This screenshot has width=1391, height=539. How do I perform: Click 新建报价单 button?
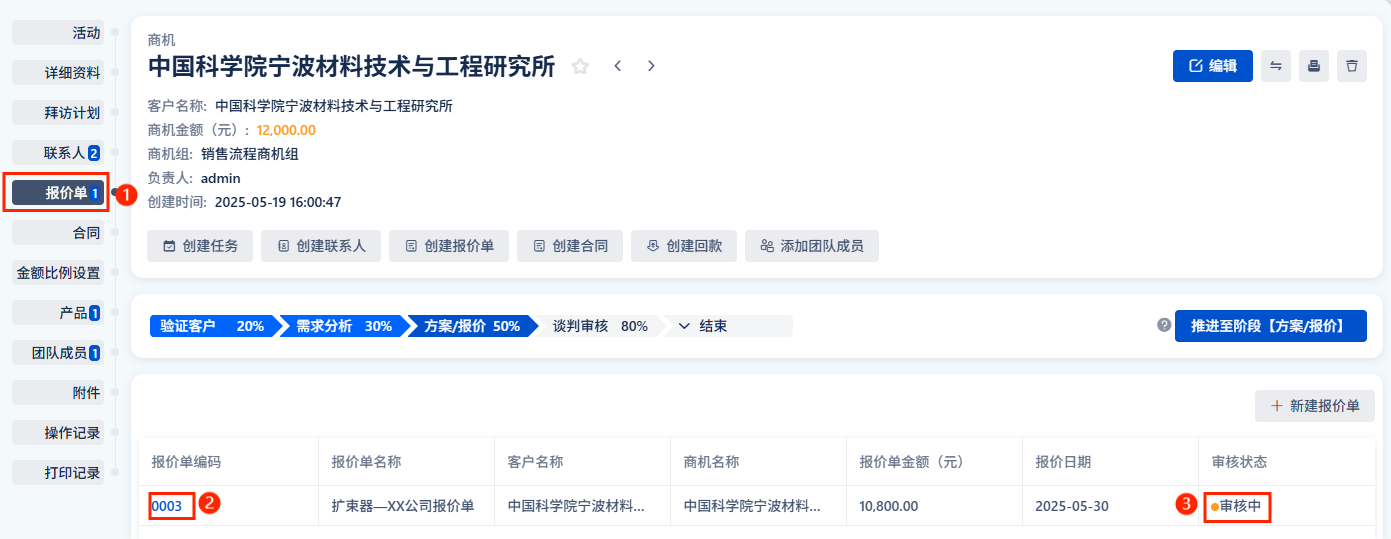coord(1315,406)
